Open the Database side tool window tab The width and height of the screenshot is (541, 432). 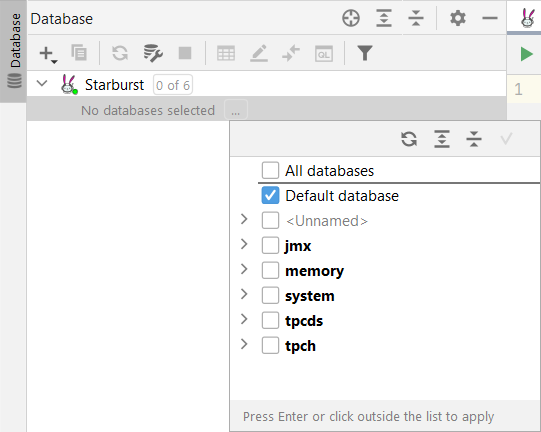pos(13,51)
